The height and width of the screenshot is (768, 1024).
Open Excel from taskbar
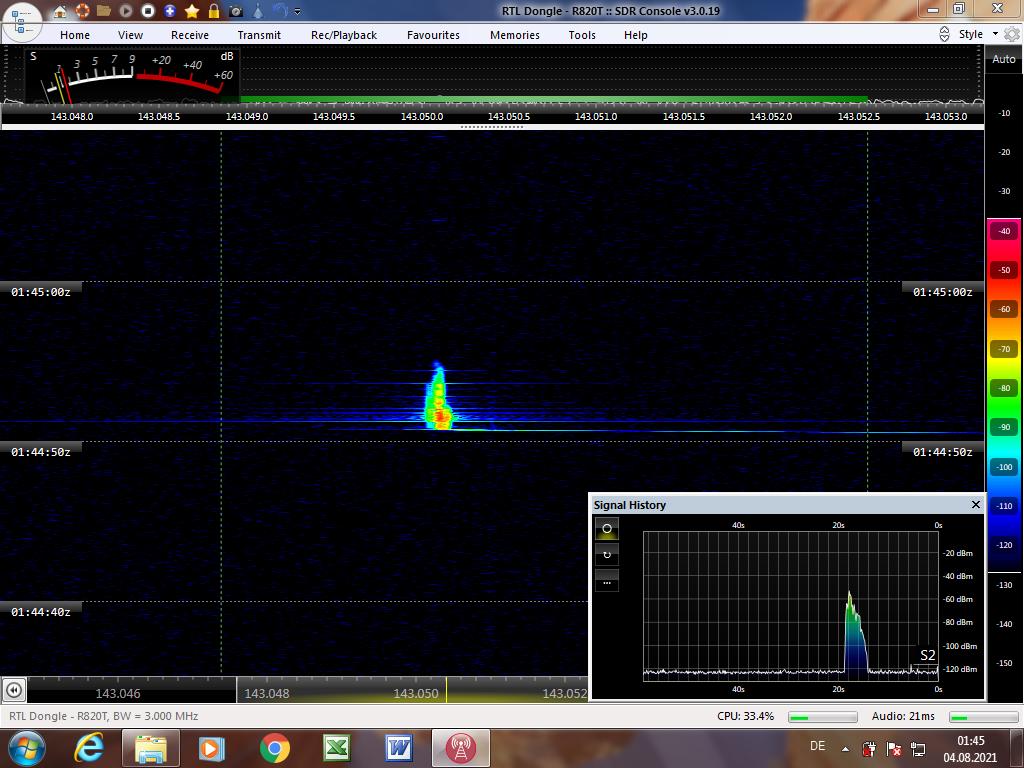(336, 748)
